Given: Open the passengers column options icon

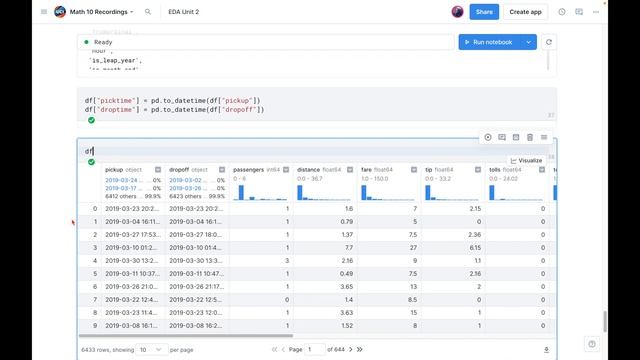Looking at the screenshot, I should 286,169.
